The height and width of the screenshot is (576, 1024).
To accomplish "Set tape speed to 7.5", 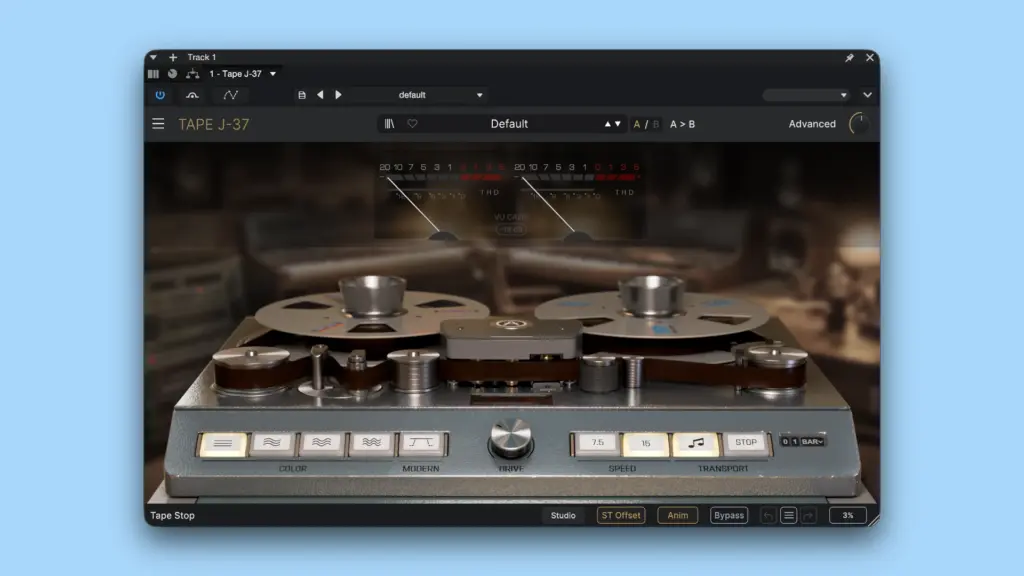I will pos(598,443).
